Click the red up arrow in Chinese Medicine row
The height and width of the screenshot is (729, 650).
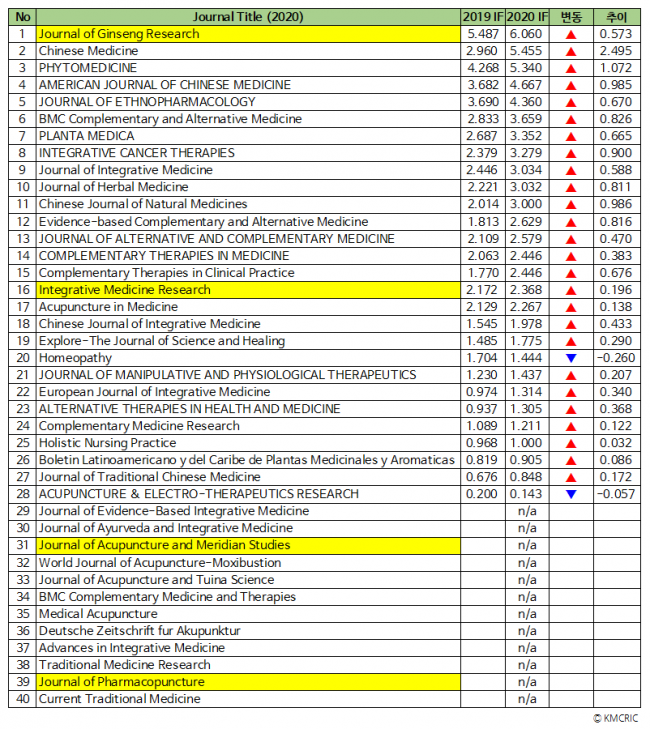pyautogui.click(x=571, y=52)
